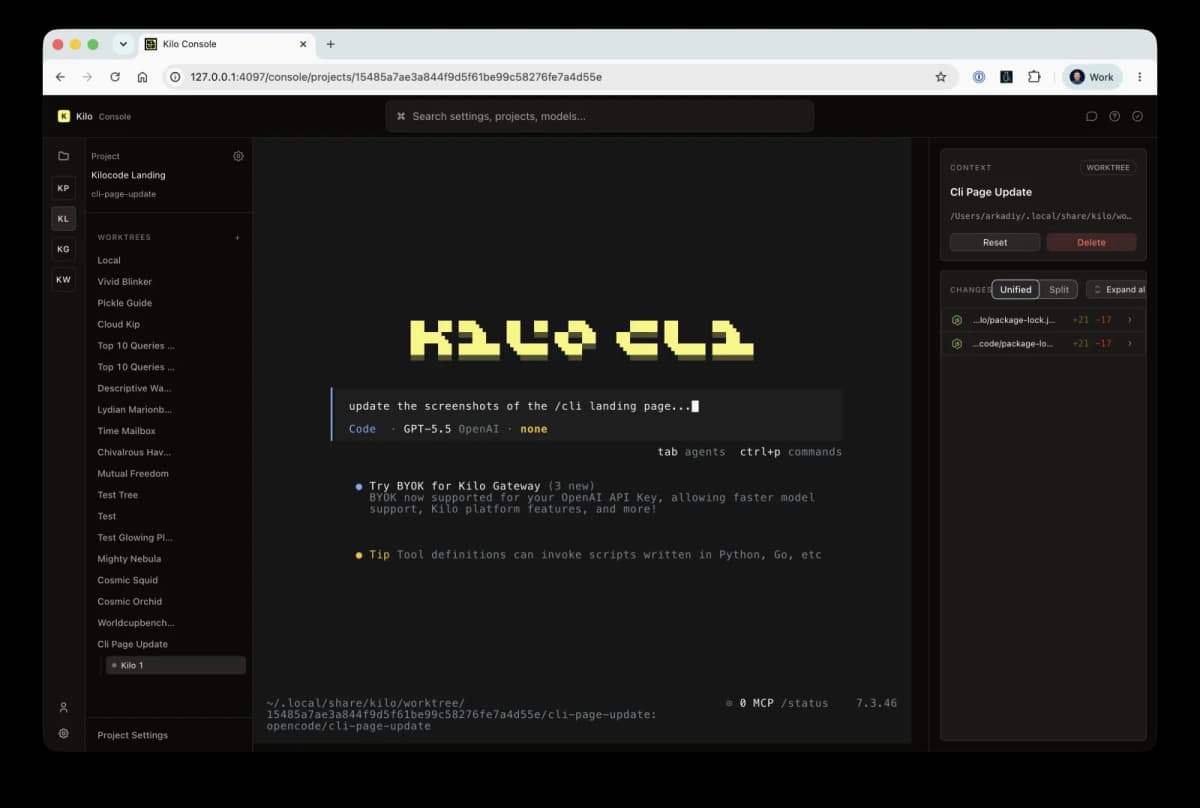Click the Kilo logo in the header

point(64,116)
